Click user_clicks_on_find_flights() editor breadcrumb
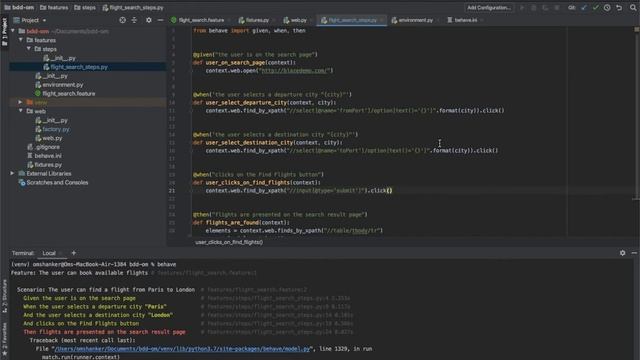 (229, 242)
